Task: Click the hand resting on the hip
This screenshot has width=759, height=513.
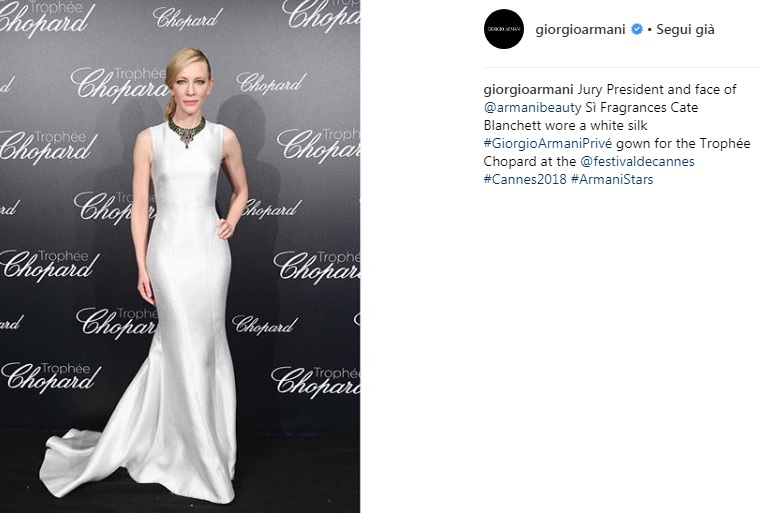Action: [227, 228]
